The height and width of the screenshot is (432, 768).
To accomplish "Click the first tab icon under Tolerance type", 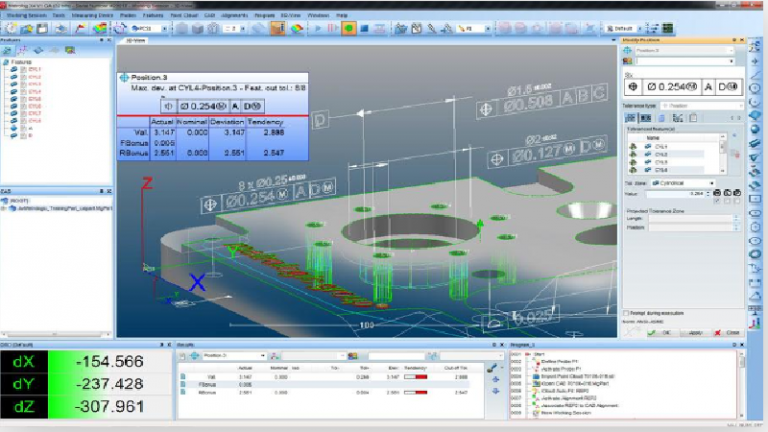I will point(630,118).
